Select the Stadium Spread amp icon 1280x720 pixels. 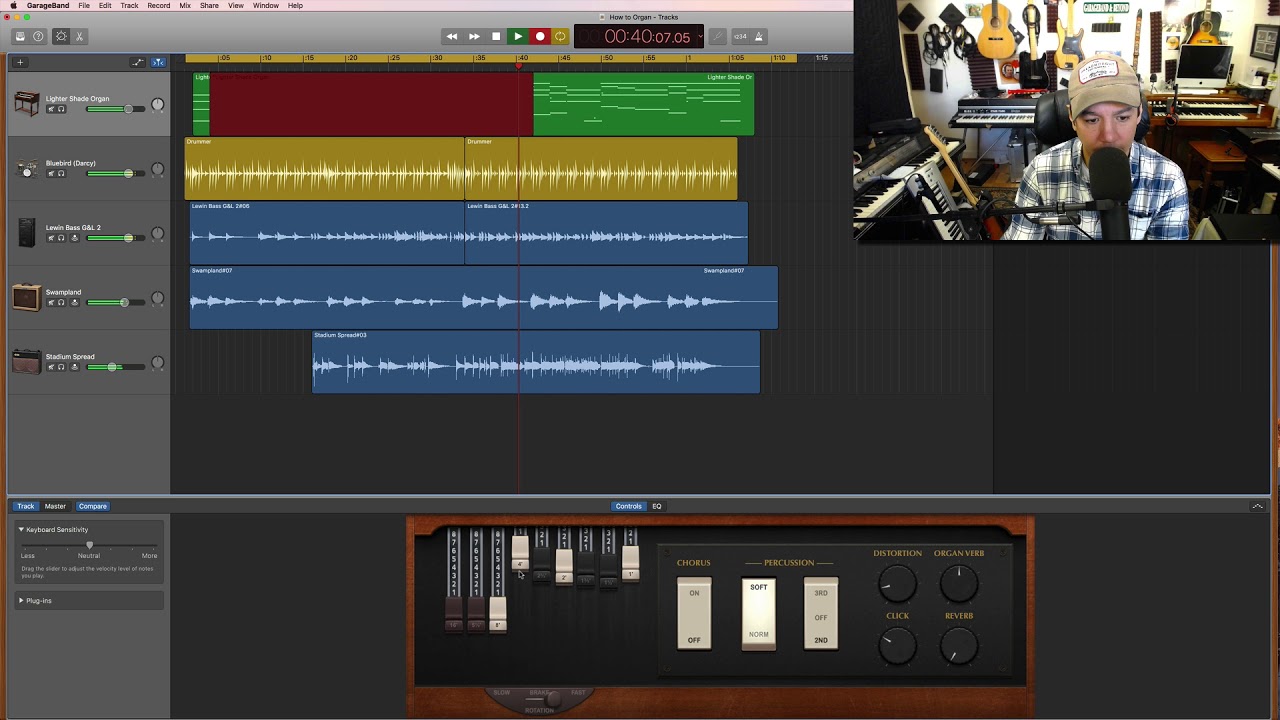pyautogui.click(x=27, y=362)
